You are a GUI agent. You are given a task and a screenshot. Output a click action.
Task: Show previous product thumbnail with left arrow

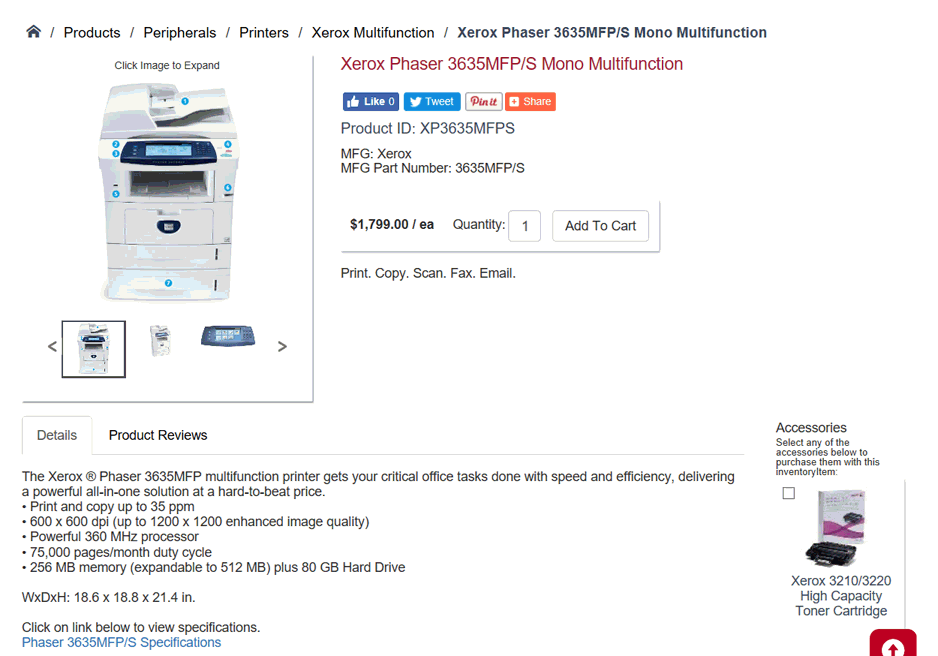coord(53,347)
